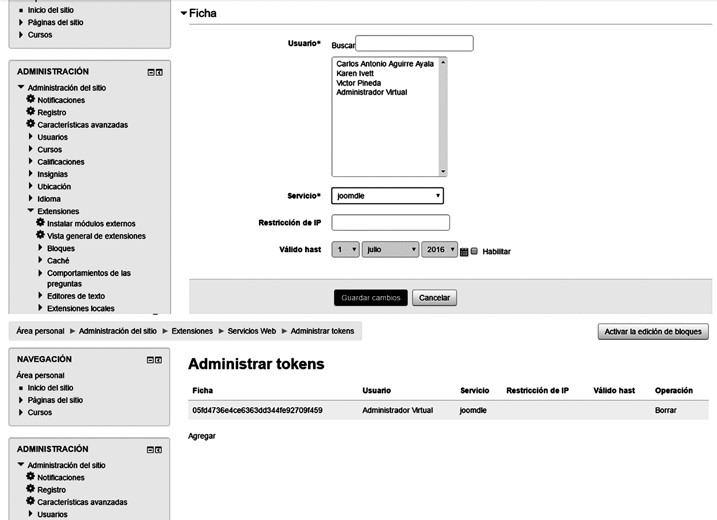Click Área personal in the breadcrumb
This screenshot has width=717, height=520.
(40, 331)
